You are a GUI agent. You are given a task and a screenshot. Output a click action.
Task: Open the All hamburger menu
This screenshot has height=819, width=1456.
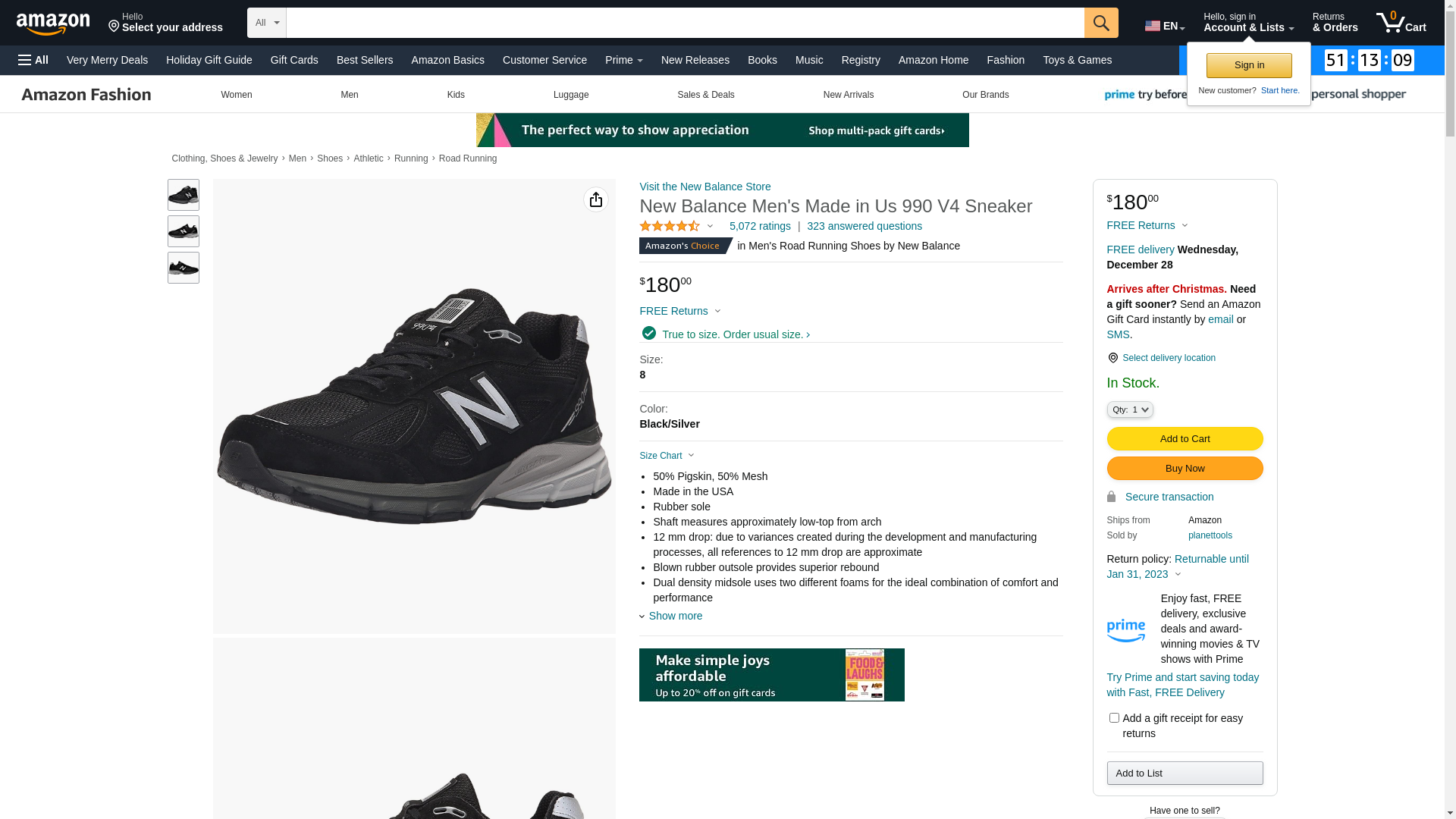(x=33, y=60)
